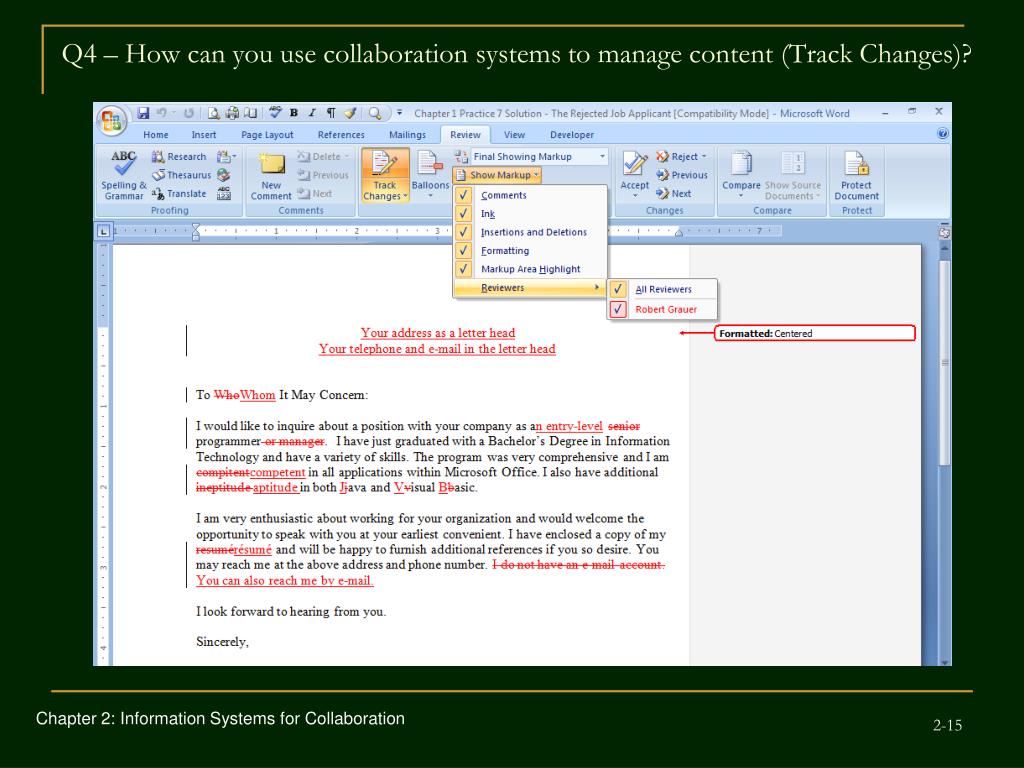Open the Developer tab
Screen dimensions: 1024x768
click(572, 135)
